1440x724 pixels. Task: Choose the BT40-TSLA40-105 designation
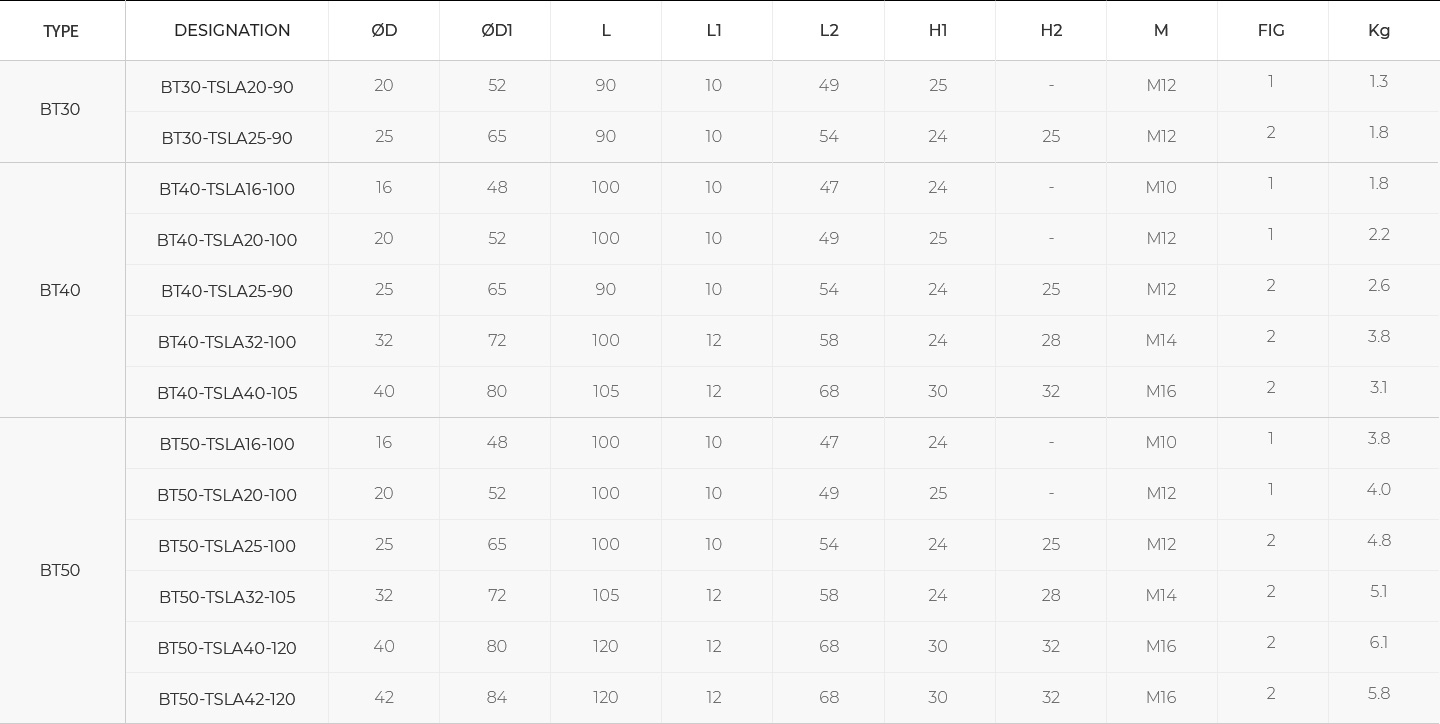click(x=227, y=393)
